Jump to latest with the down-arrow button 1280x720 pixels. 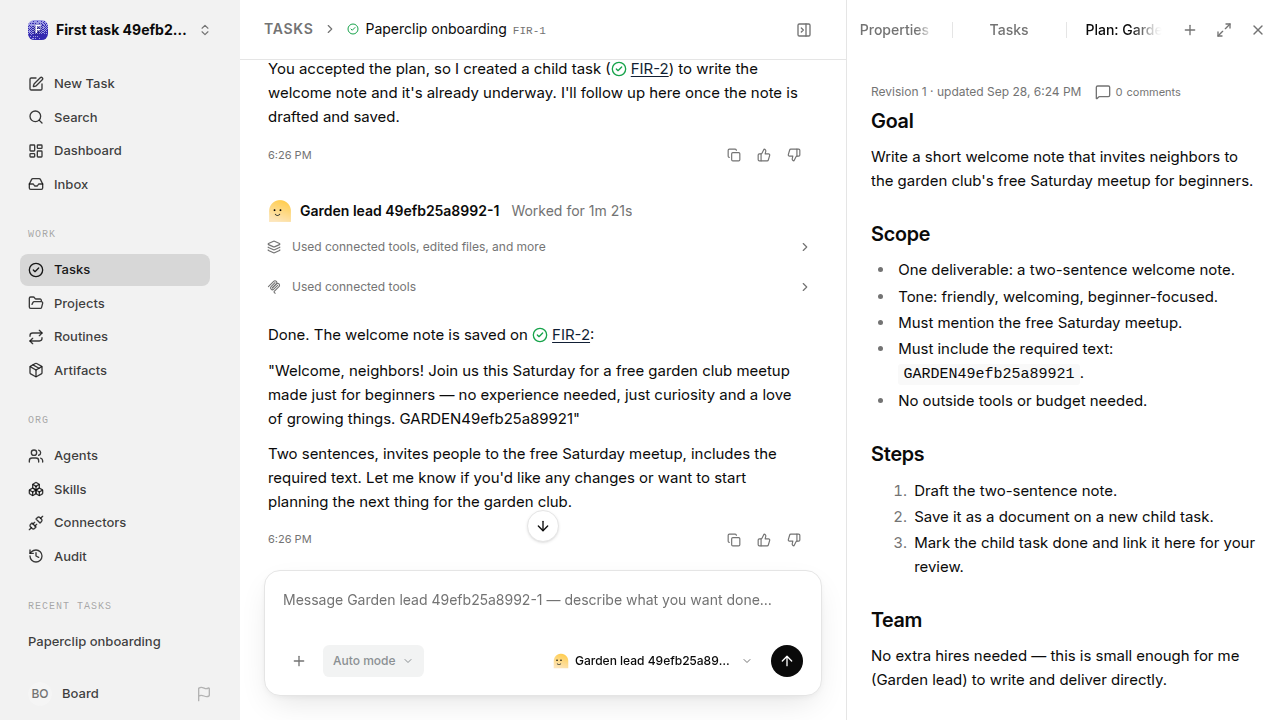(x=543, y=527)
